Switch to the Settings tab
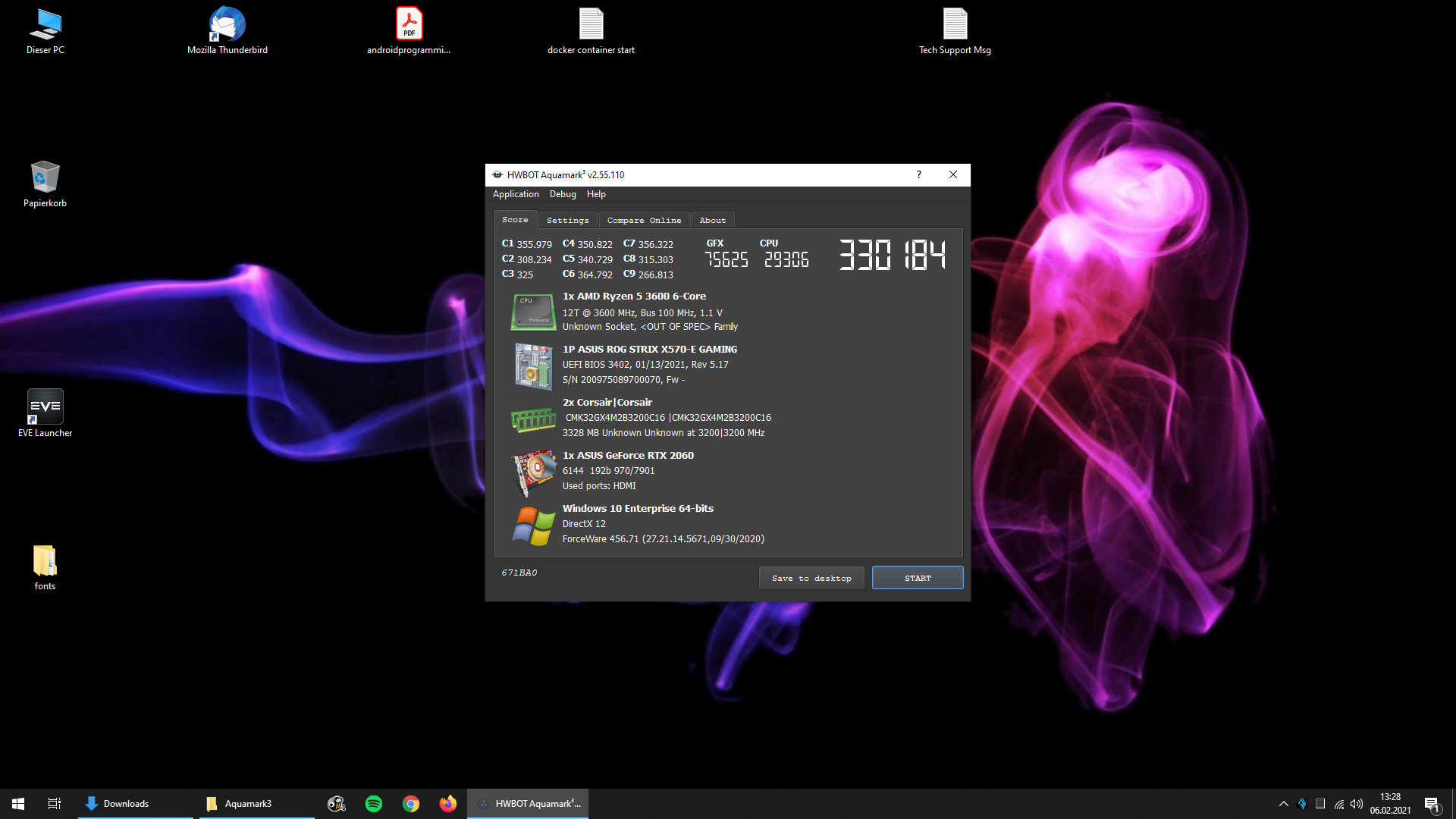Screen dimensions: 1456x819 tap(567, 220)
